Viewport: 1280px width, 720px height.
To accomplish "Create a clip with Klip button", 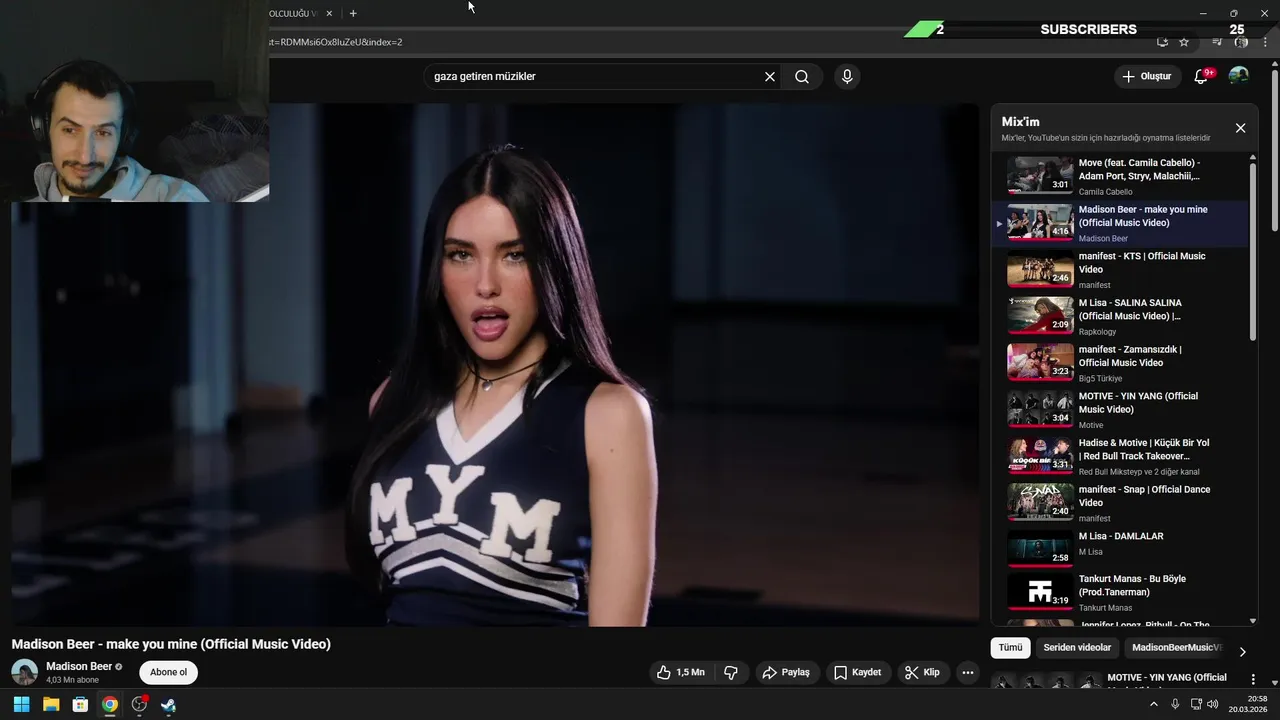I will pyautogui.click(x=922, y=673).
